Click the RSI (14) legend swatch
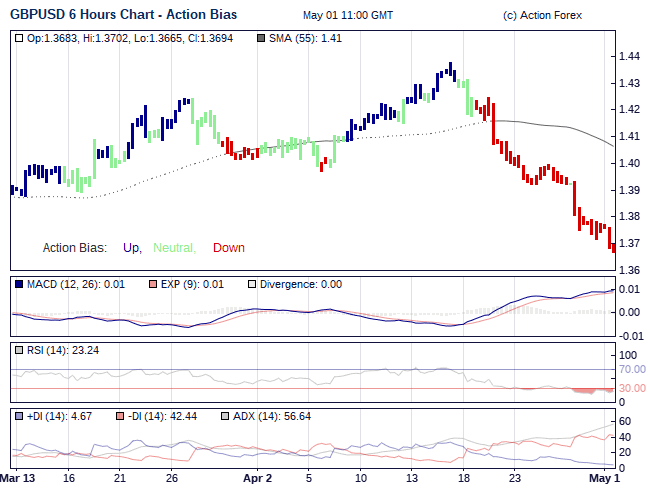 click(20, 350)
